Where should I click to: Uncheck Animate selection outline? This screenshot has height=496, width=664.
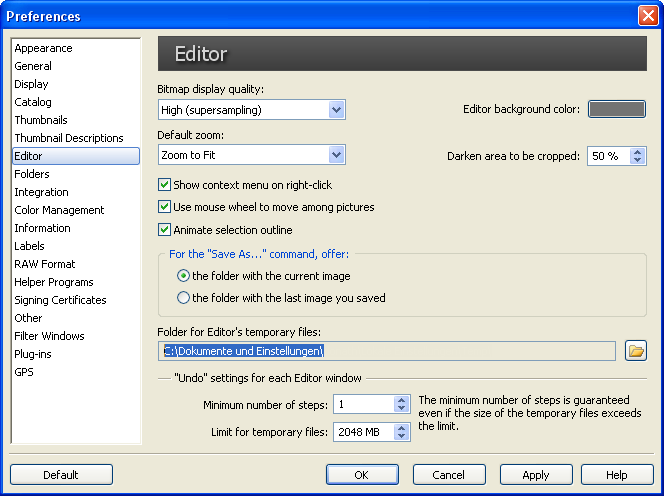click(x=165, y=230)
